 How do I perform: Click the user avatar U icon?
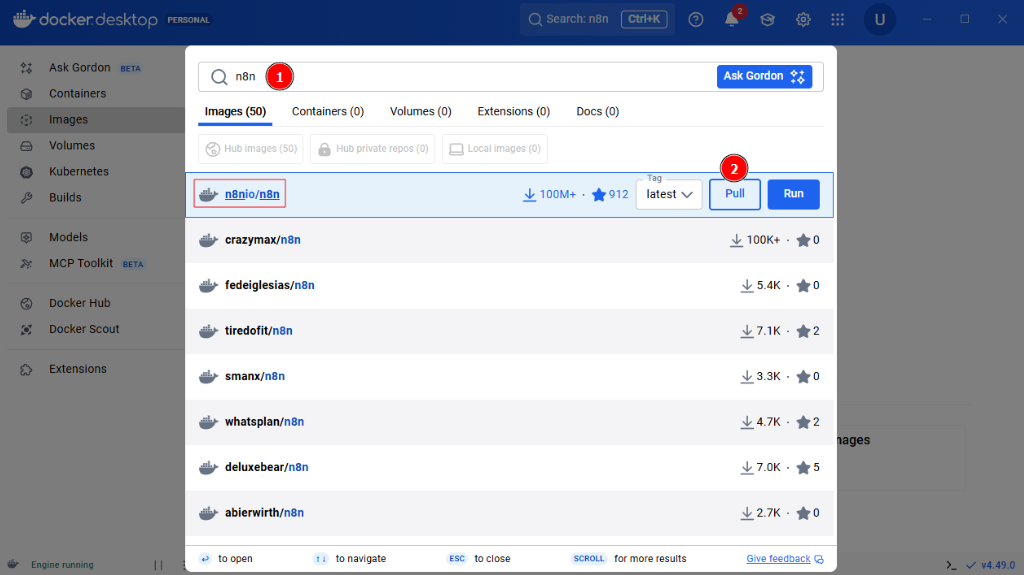879,20
